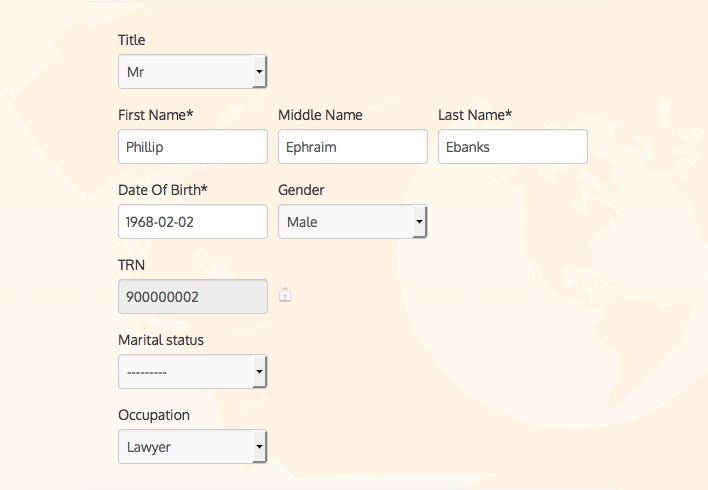This screenshot has width=708, height=490.
Task: Expand the Gender dropdown set to Male
Action: tap(352, 222)
